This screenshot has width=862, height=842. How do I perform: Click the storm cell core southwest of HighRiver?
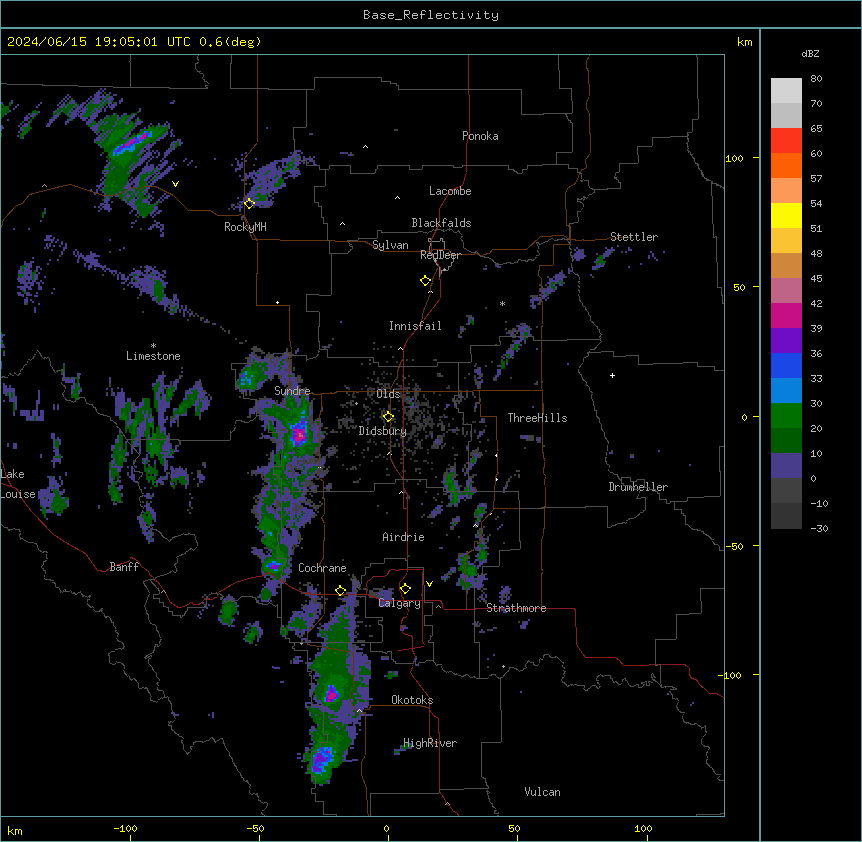click(321, 760)
